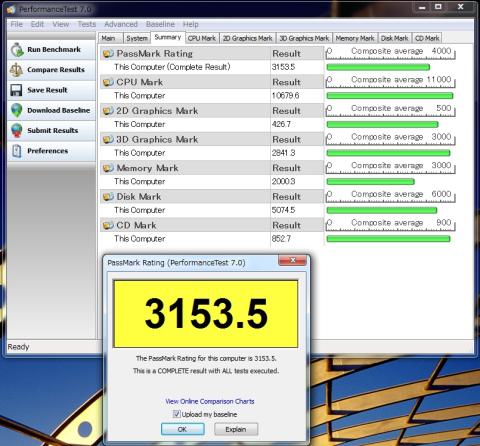The height and width of the screenshot is (446, 480).
Task: Switch to the System tab
Action: coord(137,38)
